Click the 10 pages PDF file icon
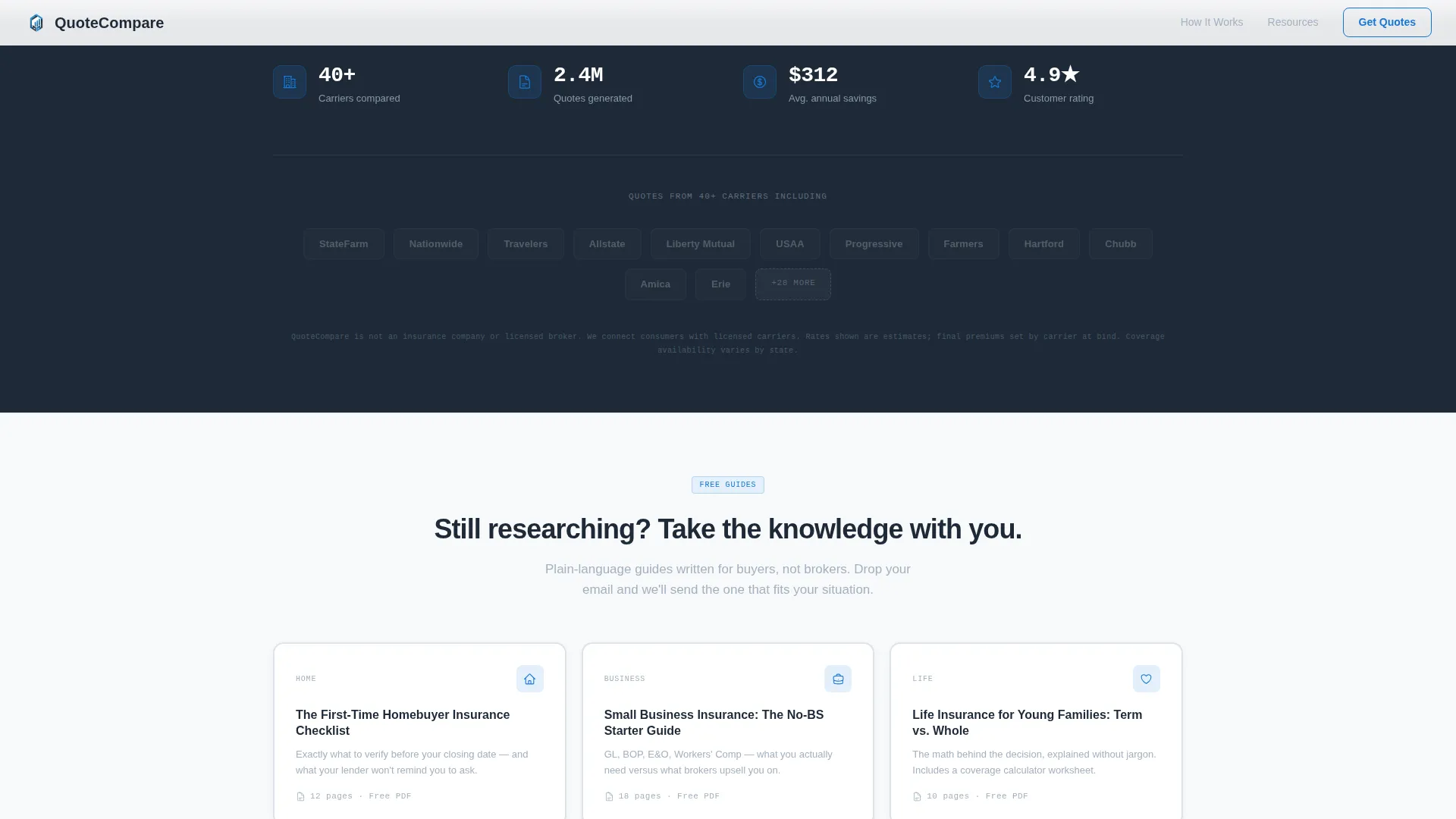The height and width of the screenshot is (819, 1456). point(917,796)
